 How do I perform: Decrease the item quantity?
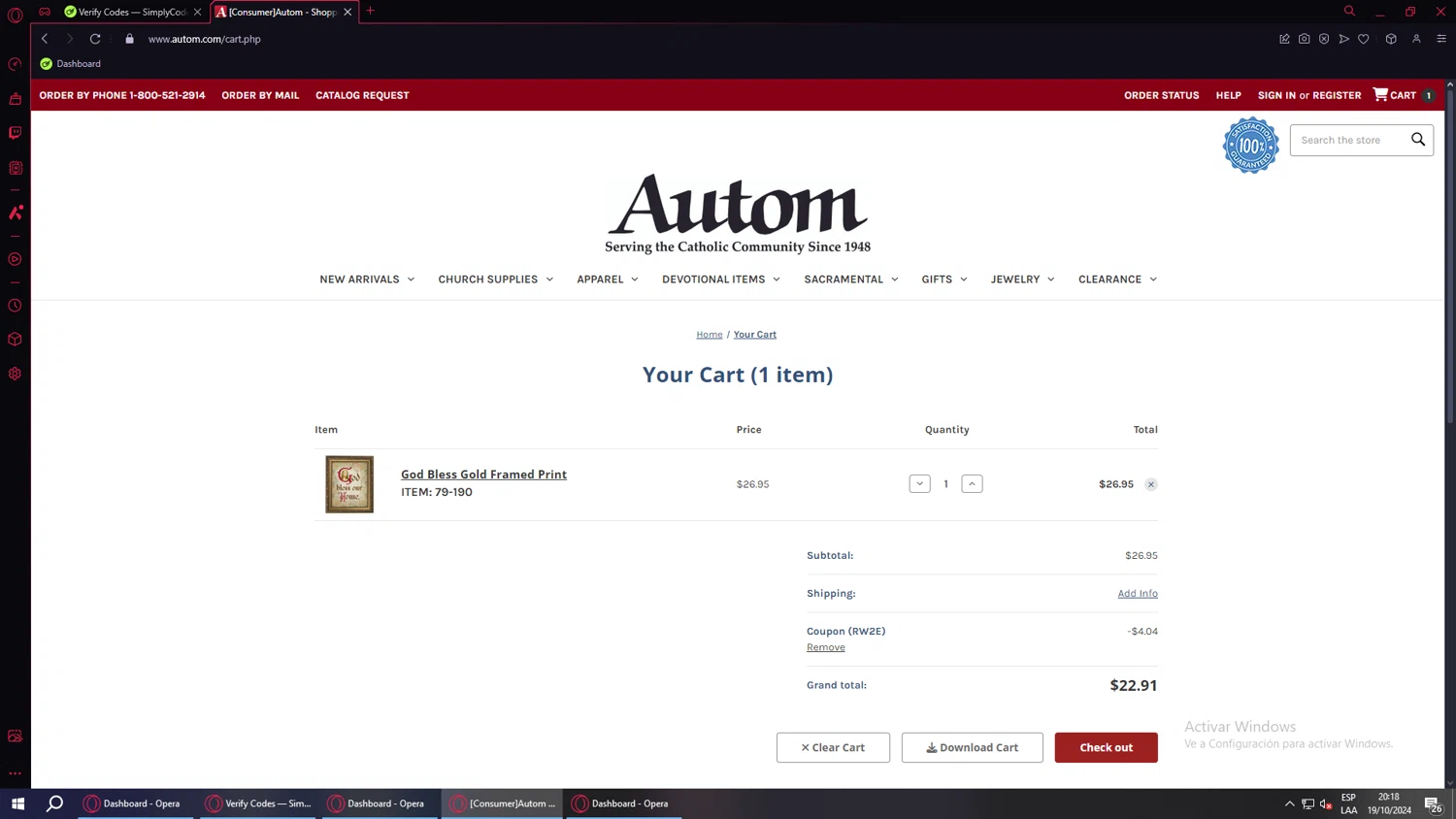coord(919,483)
